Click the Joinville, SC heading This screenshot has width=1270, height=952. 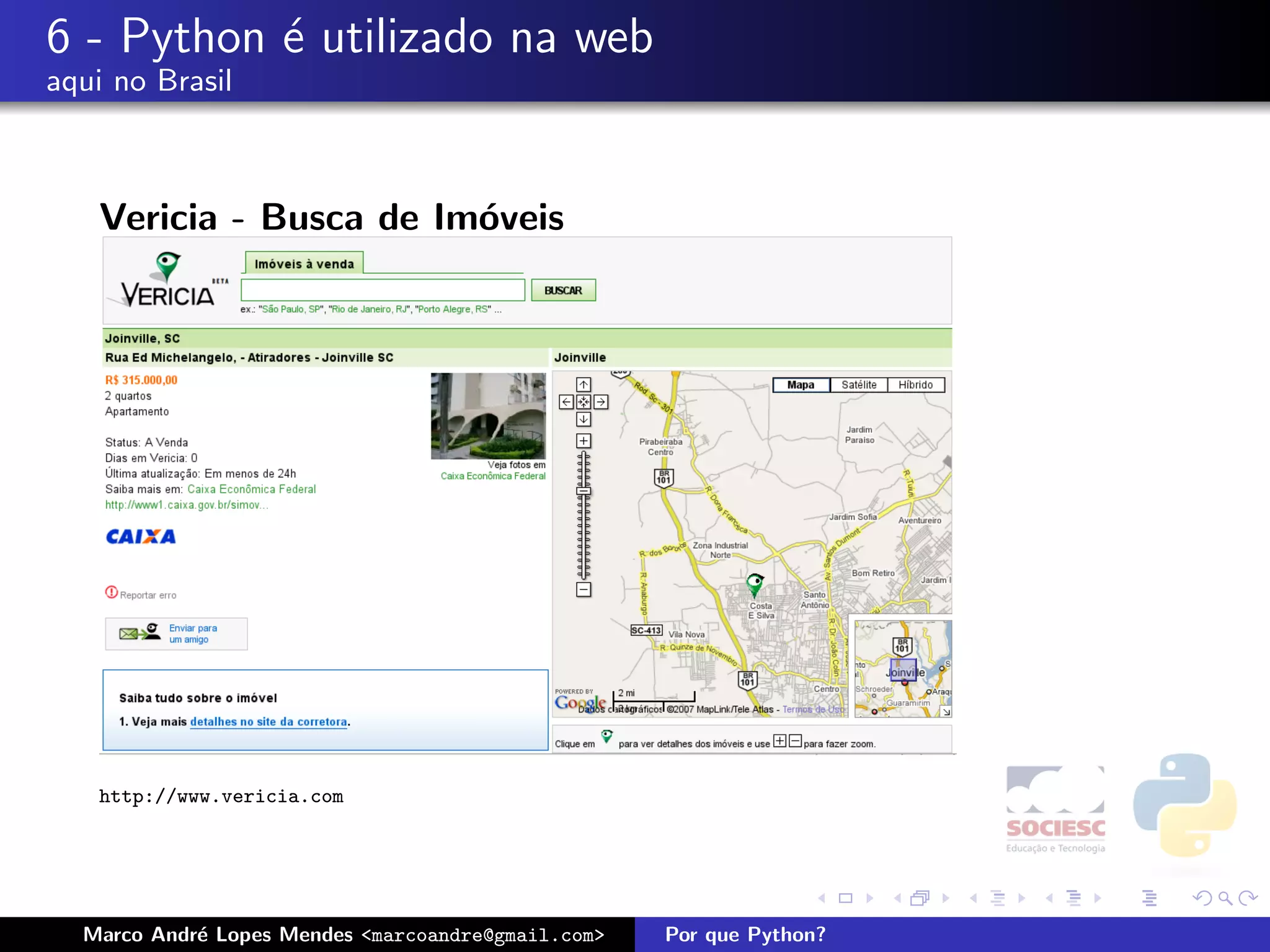pyautogui.click(x=143, y=338)
